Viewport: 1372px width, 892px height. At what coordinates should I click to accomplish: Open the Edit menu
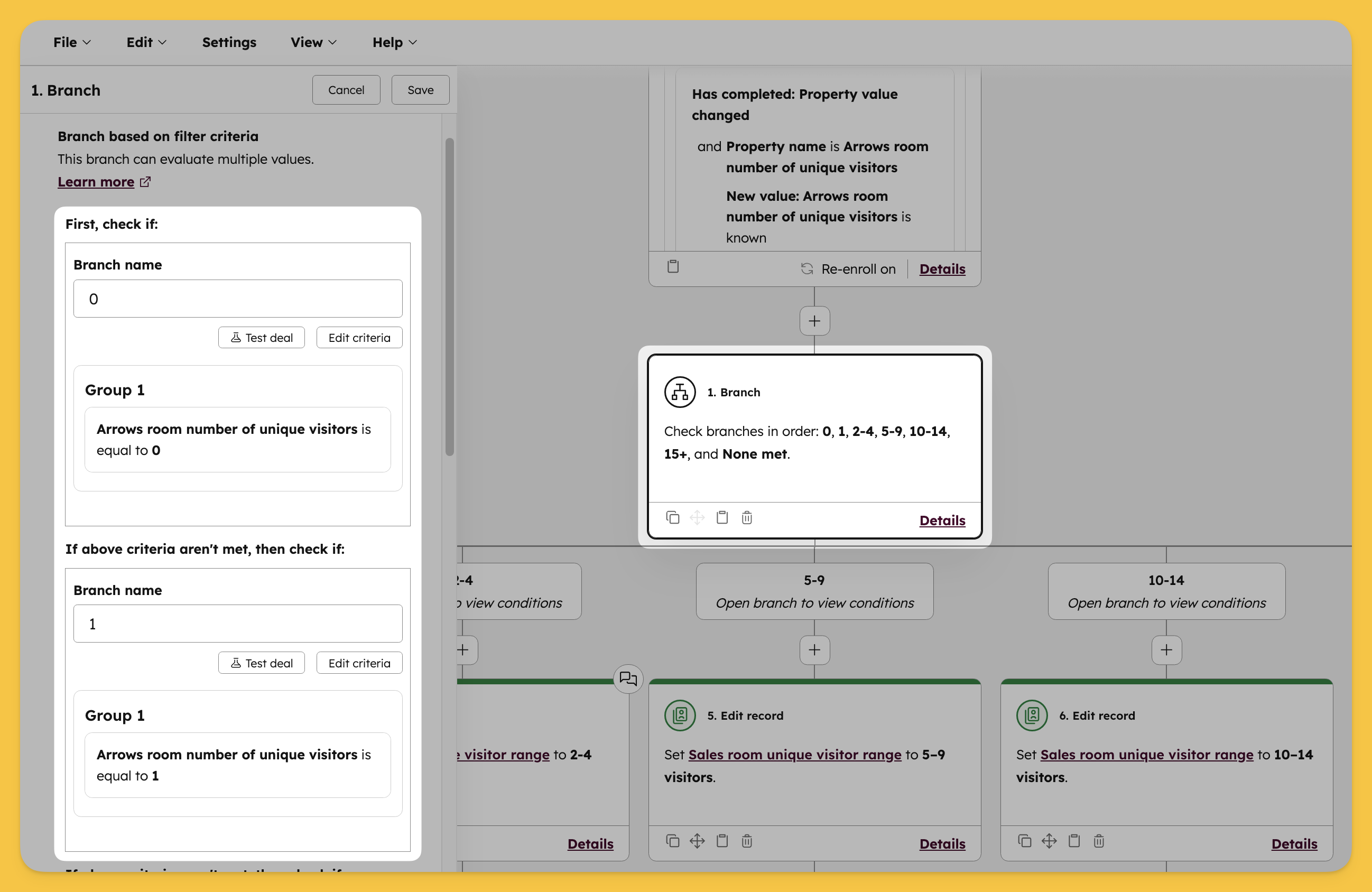(146, 43)
